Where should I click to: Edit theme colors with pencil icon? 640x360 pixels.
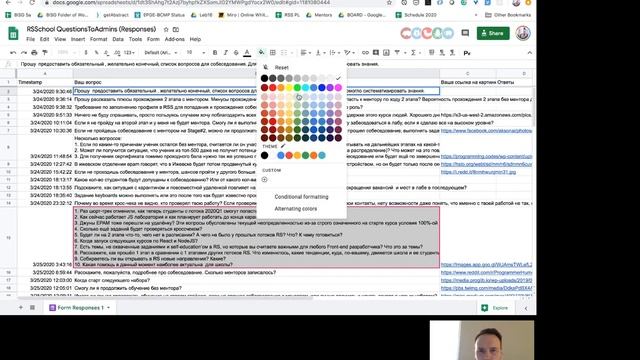283,146
